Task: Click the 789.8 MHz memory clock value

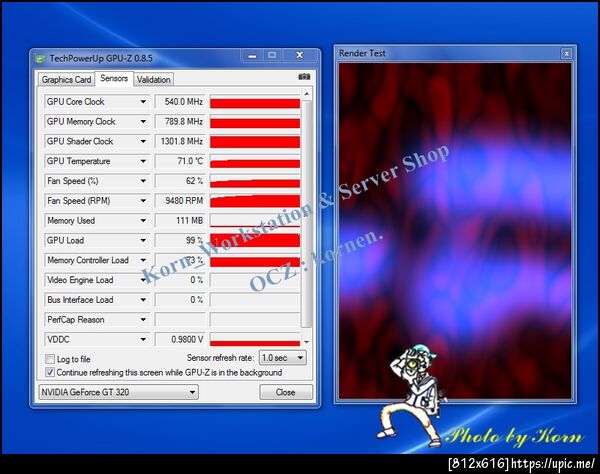Action: pyautogui.click(x=180, y=122)
